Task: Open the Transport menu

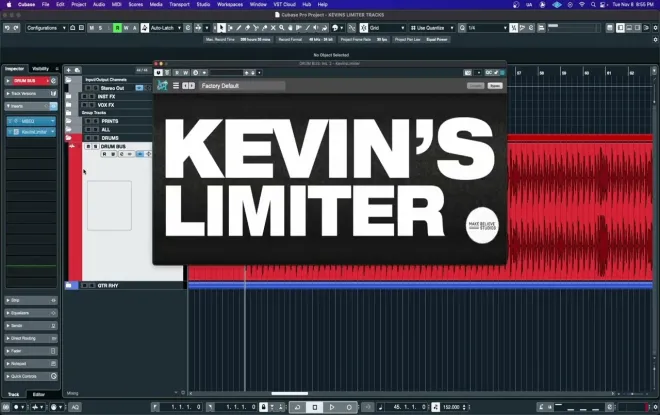Action: coord(178,5)
